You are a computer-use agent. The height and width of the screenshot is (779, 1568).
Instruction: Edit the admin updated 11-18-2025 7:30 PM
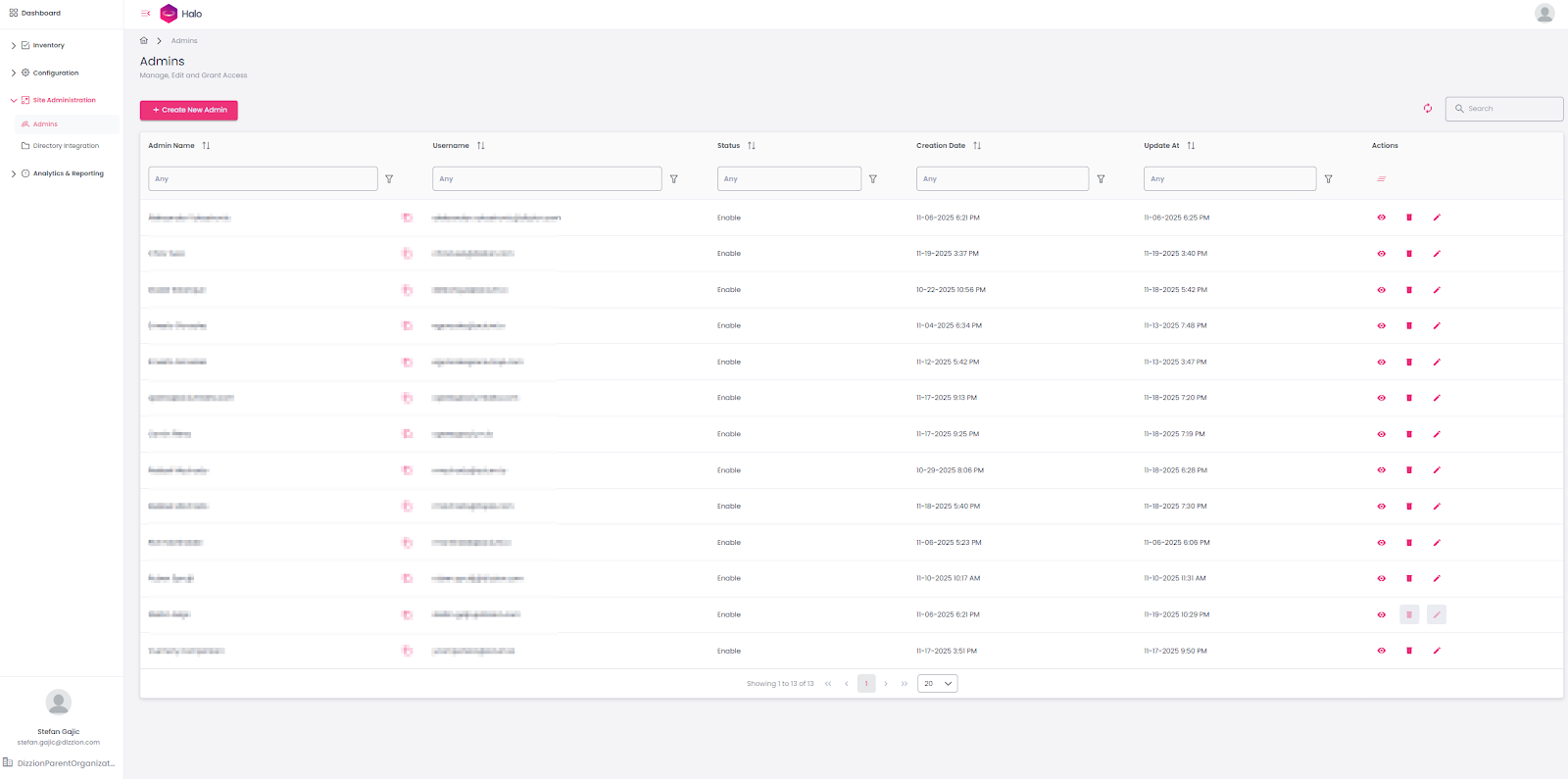(x=1437, y=507)
